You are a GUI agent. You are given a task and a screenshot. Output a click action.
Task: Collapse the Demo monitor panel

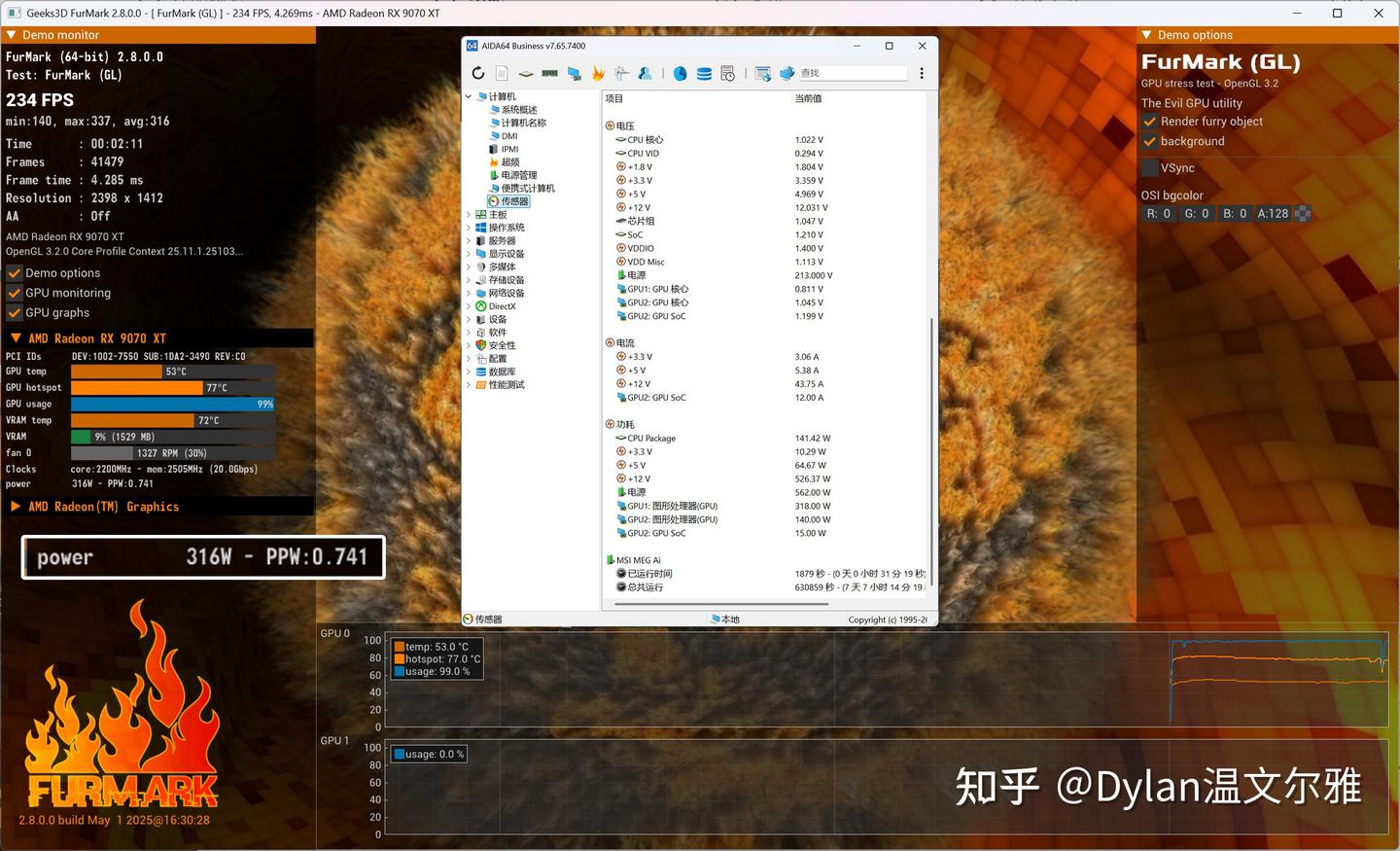click(11, 35)
